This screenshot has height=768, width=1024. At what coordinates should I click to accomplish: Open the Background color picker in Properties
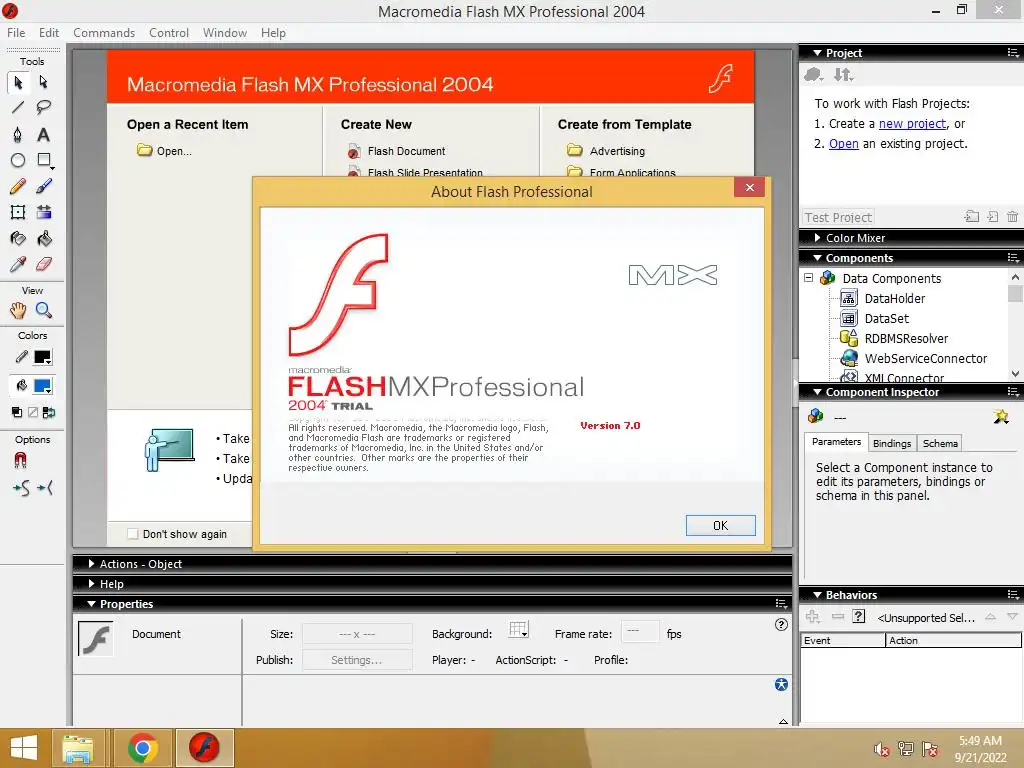click(519, 630)
